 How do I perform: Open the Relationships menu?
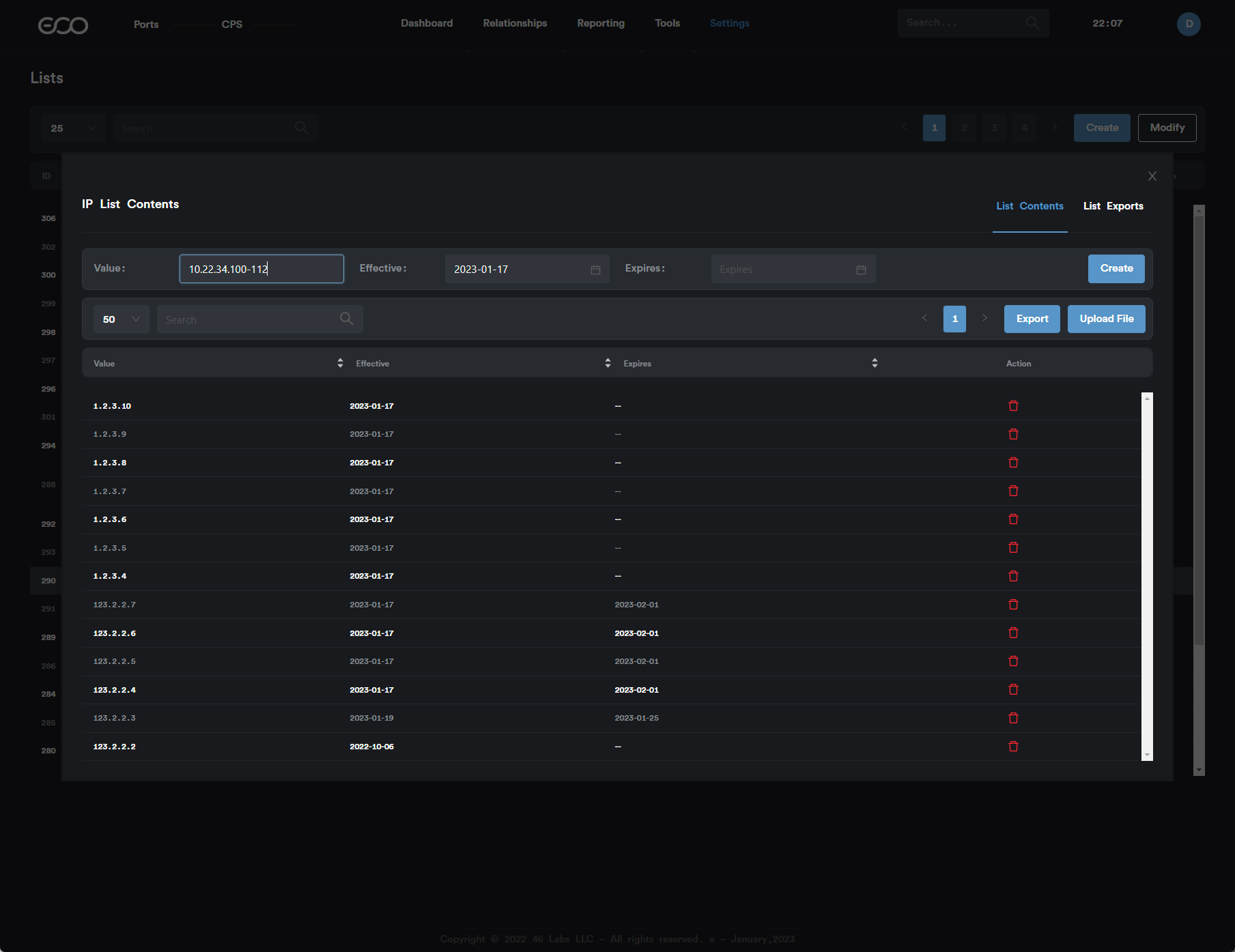pos(515,23)
